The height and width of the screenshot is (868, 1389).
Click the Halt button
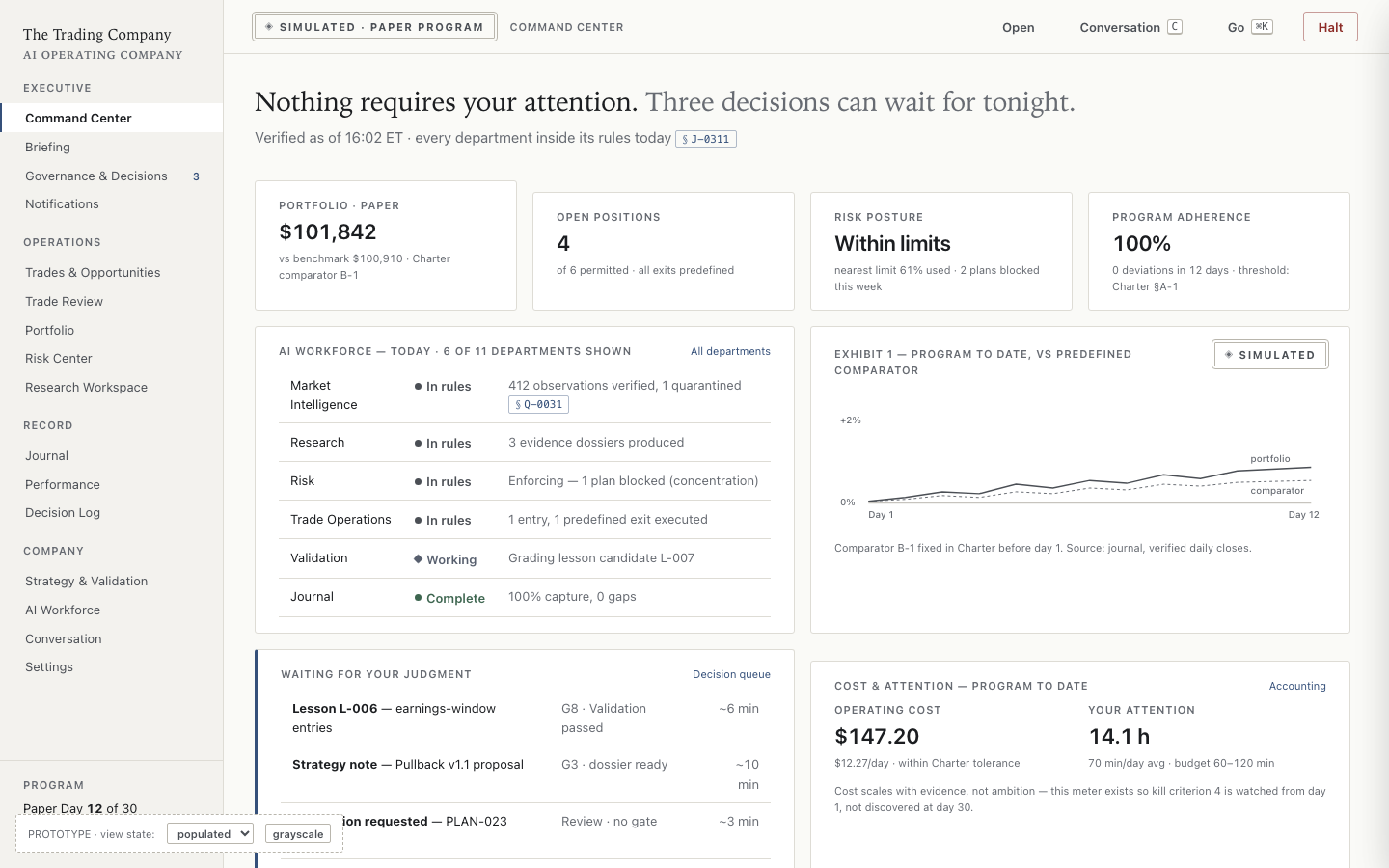click(x=1330, y=27)
